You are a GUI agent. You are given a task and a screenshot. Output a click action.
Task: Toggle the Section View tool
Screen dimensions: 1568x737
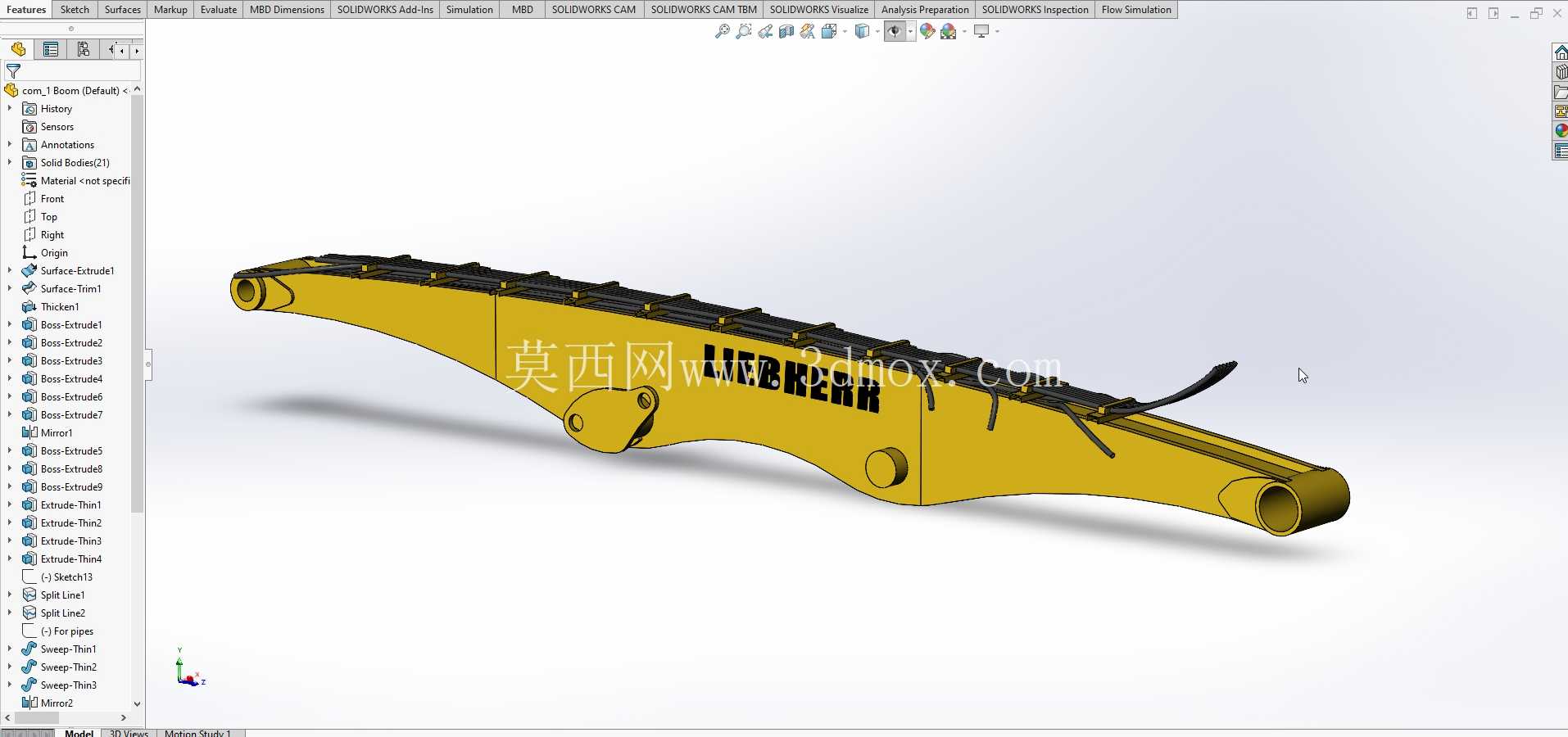pos(786,31)
